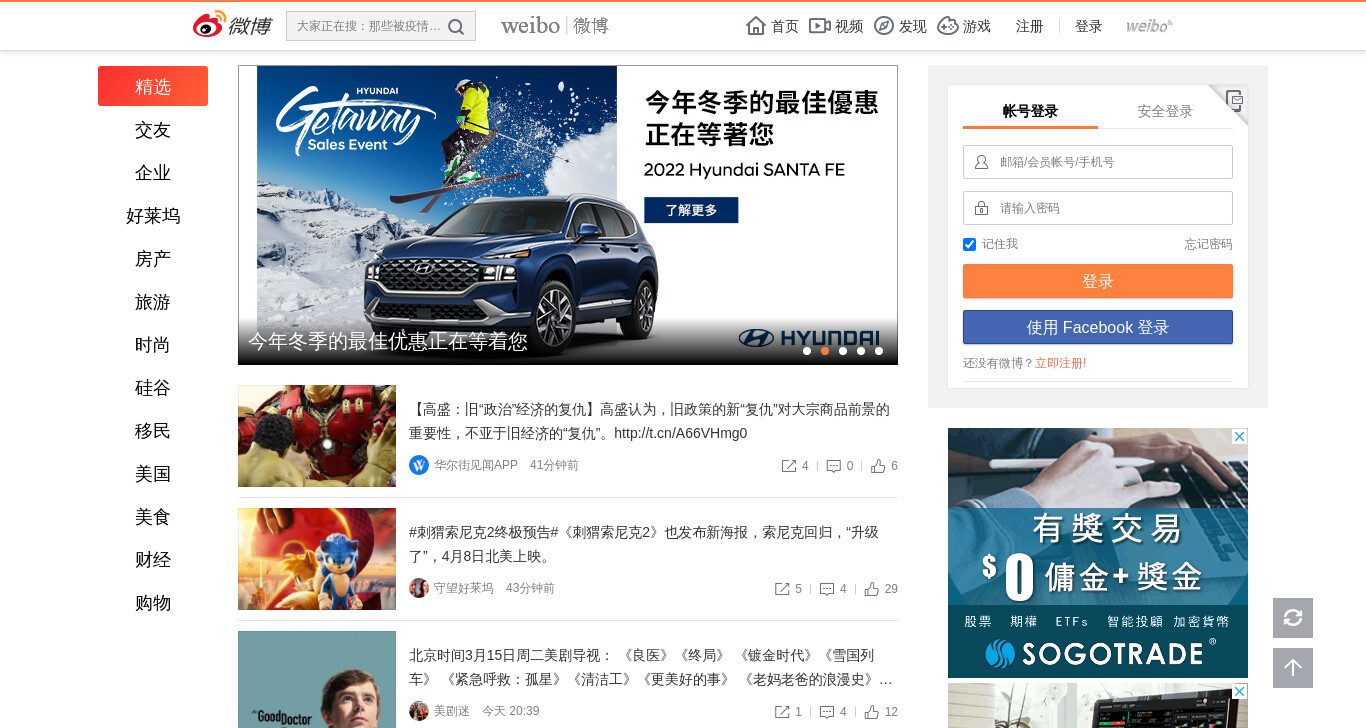Open the games (游戏) controller icon

tap(948, 26)
